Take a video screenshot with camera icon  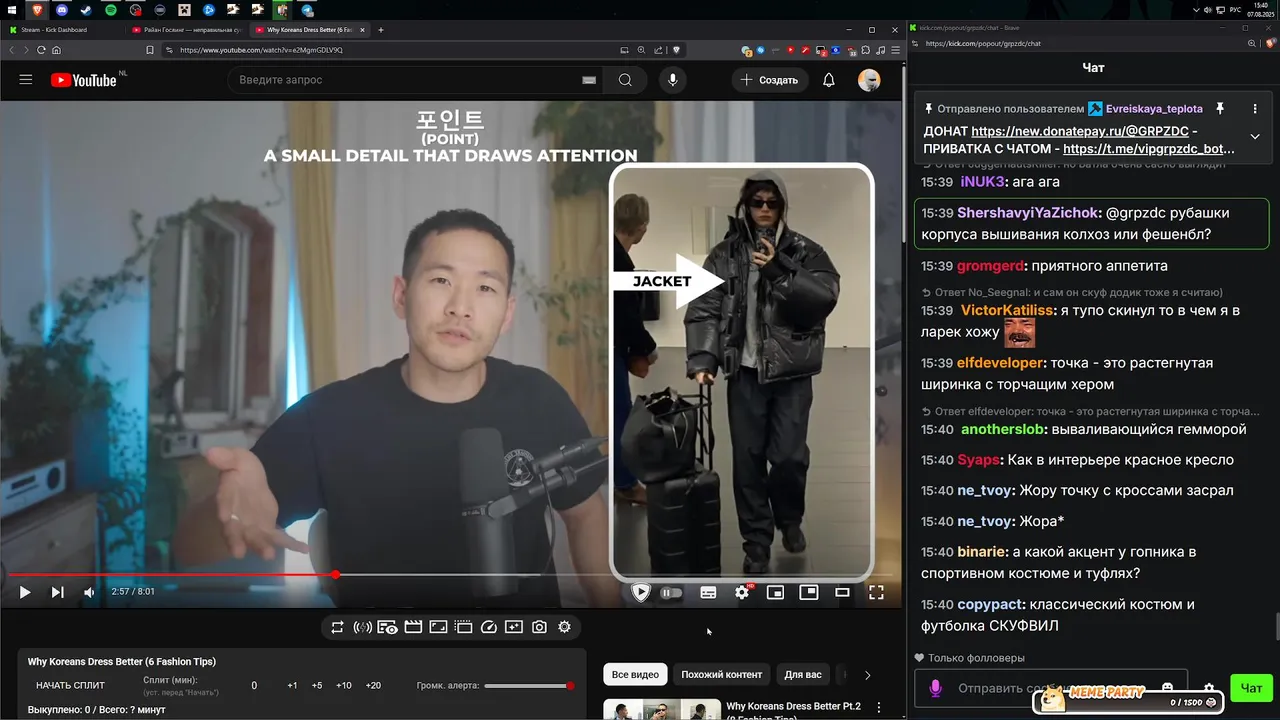(539, 627)
